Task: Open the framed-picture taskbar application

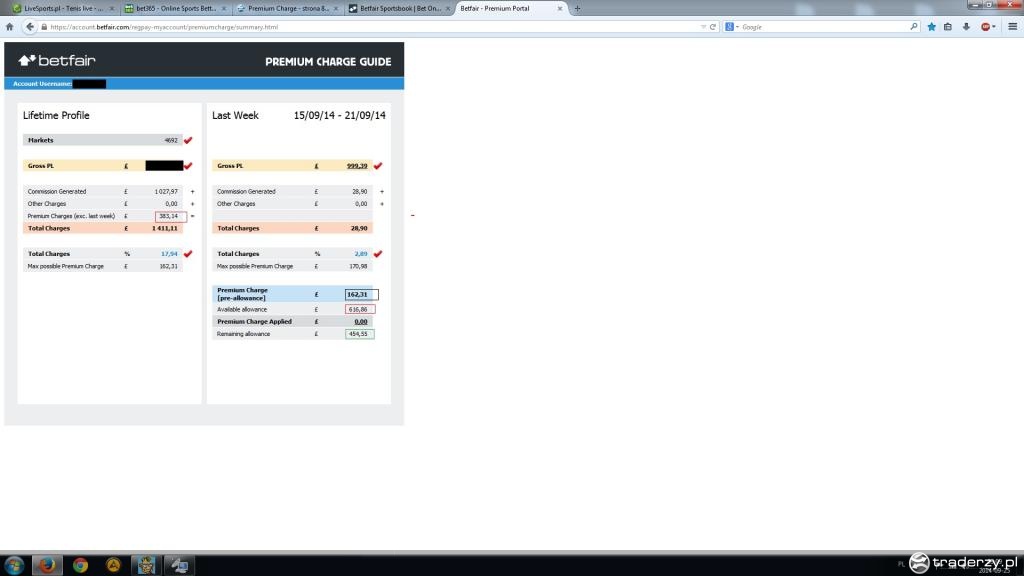Action: (x=146, y=565)
